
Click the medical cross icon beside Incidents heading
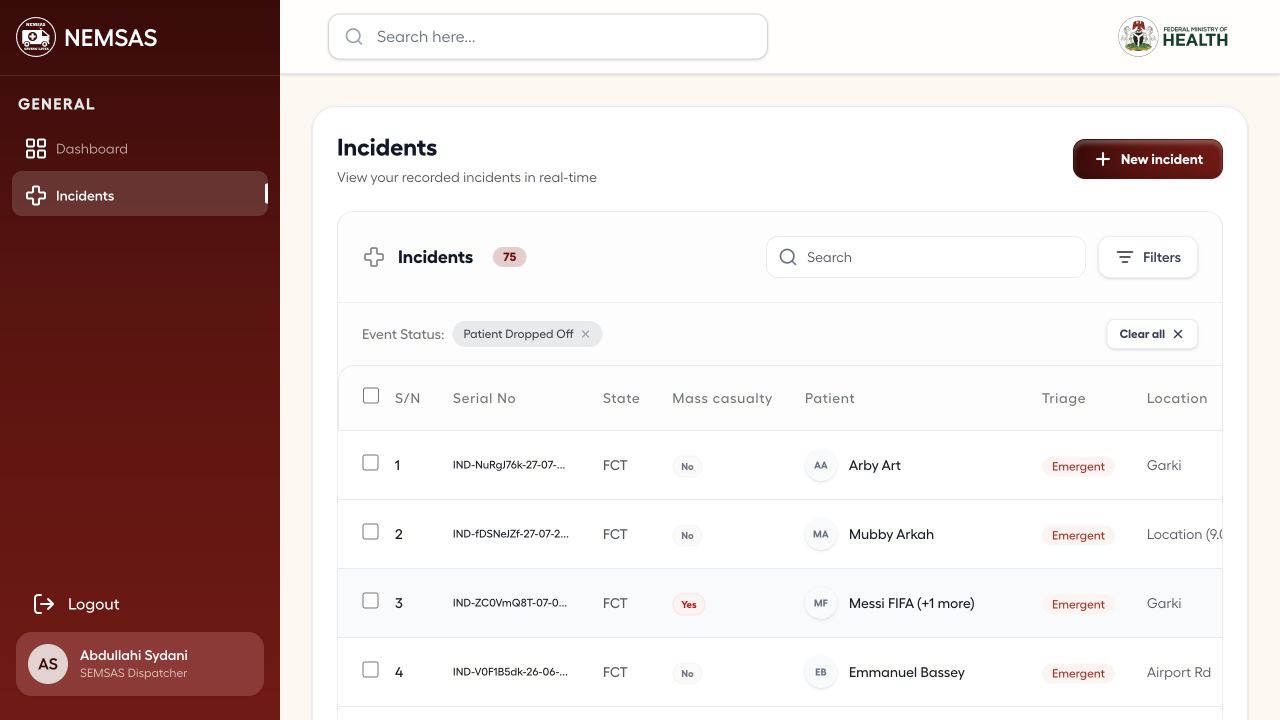[x=374, y=257]
